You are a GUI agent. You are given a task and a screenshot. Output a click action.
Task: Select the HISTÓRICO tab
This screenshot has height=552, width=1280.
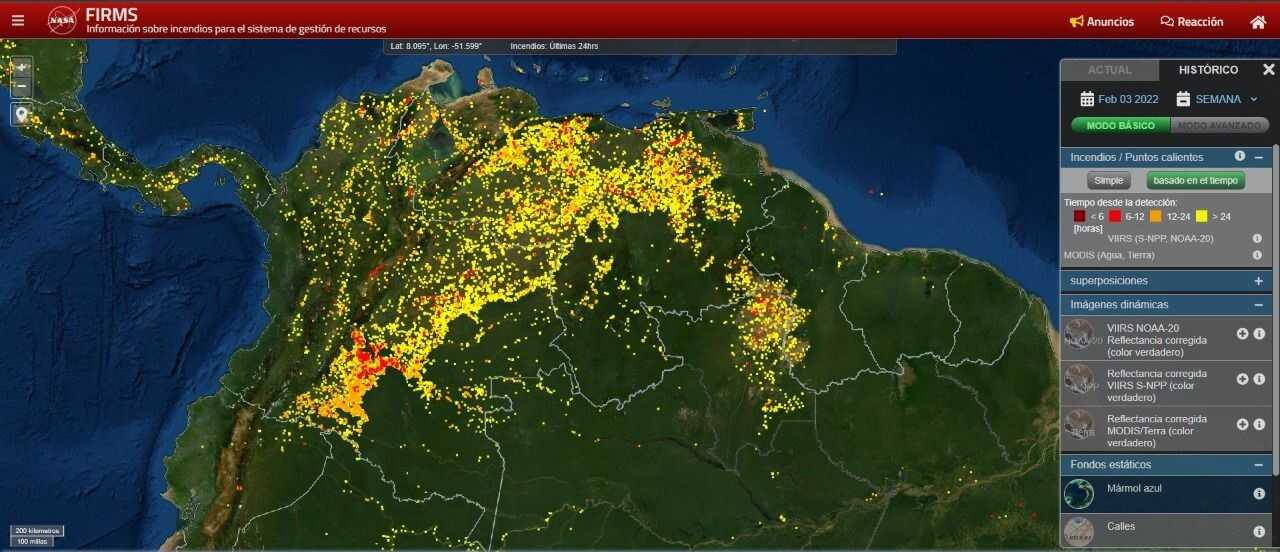click(x=1208, y=70)
